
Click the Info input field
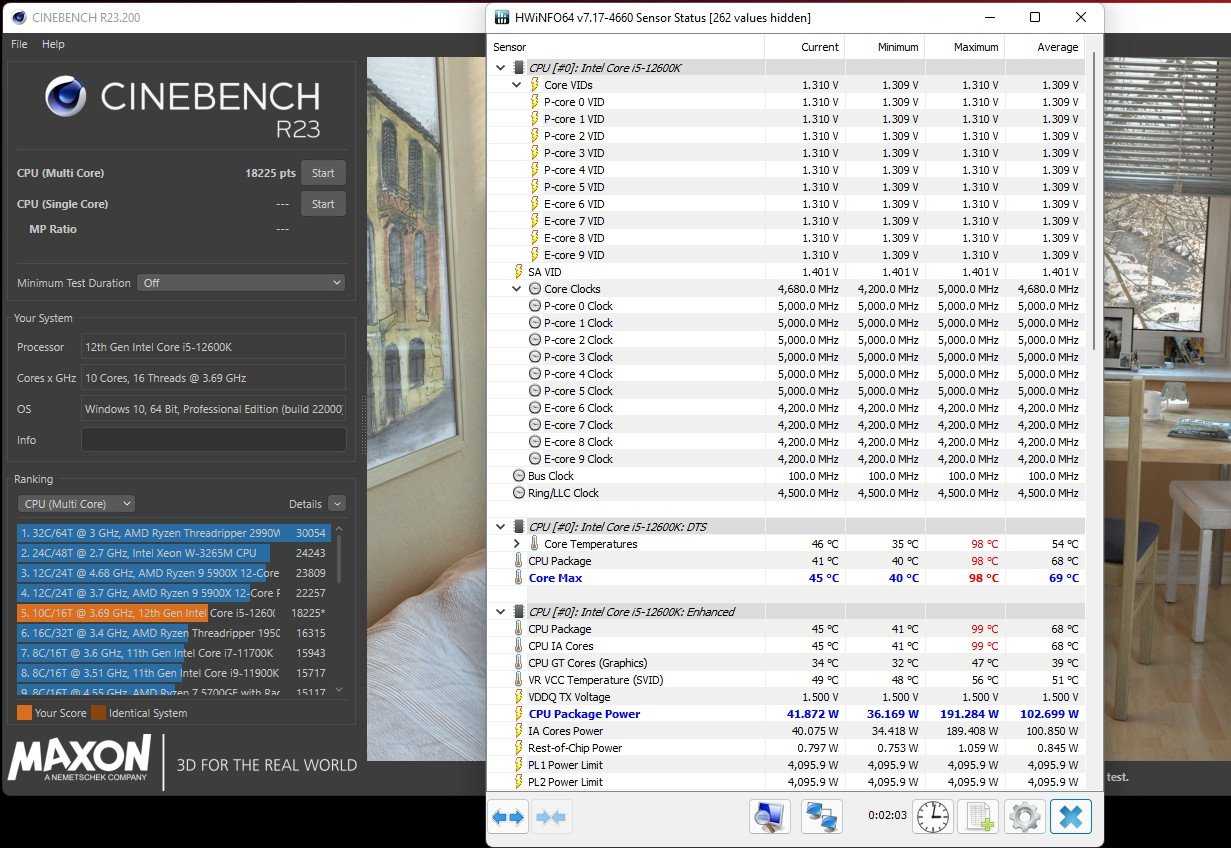213,440
